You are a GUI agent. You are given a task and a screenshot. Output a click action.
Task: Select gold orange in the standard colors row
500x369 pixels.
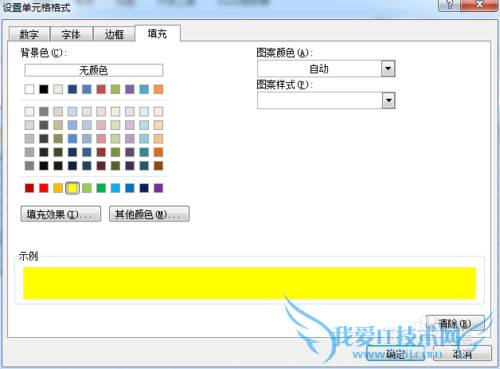(58, 188)
